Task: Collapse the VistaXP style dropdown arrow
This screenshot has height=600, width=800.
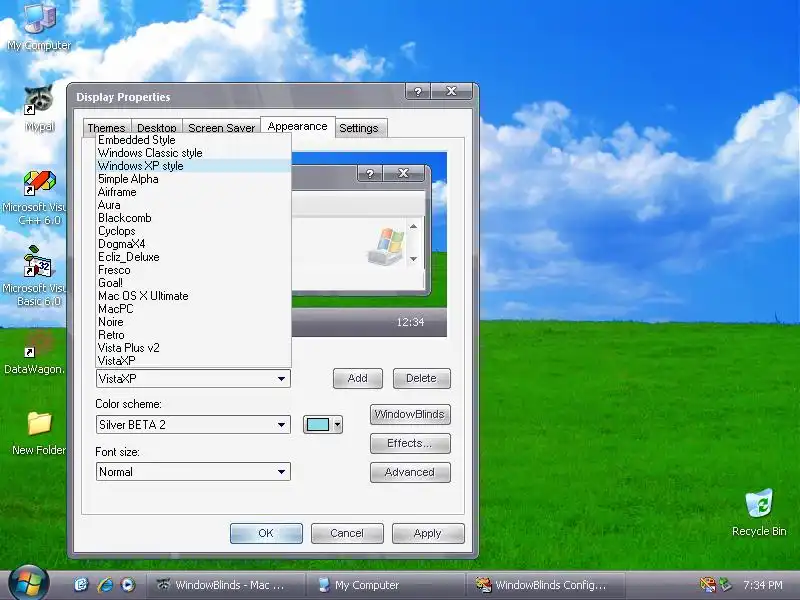Action: click(x=281, y=379)
